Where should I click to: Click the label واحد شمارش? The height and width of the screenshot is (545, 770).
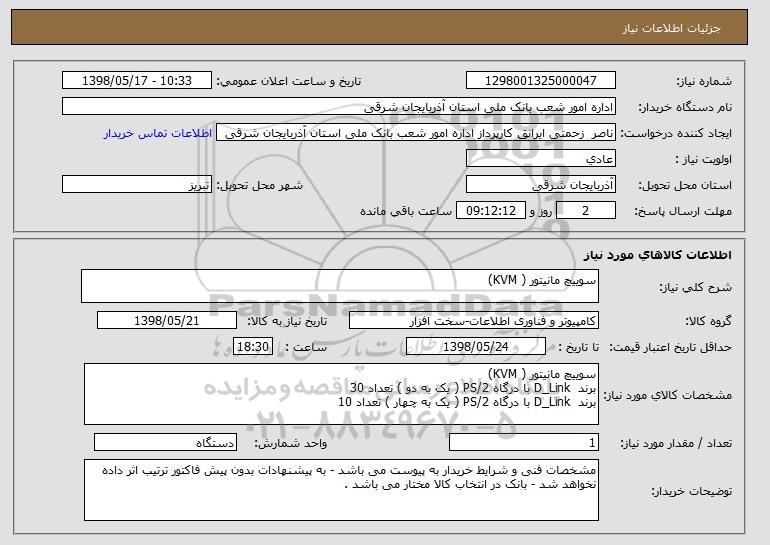click(x=291, y=443)
